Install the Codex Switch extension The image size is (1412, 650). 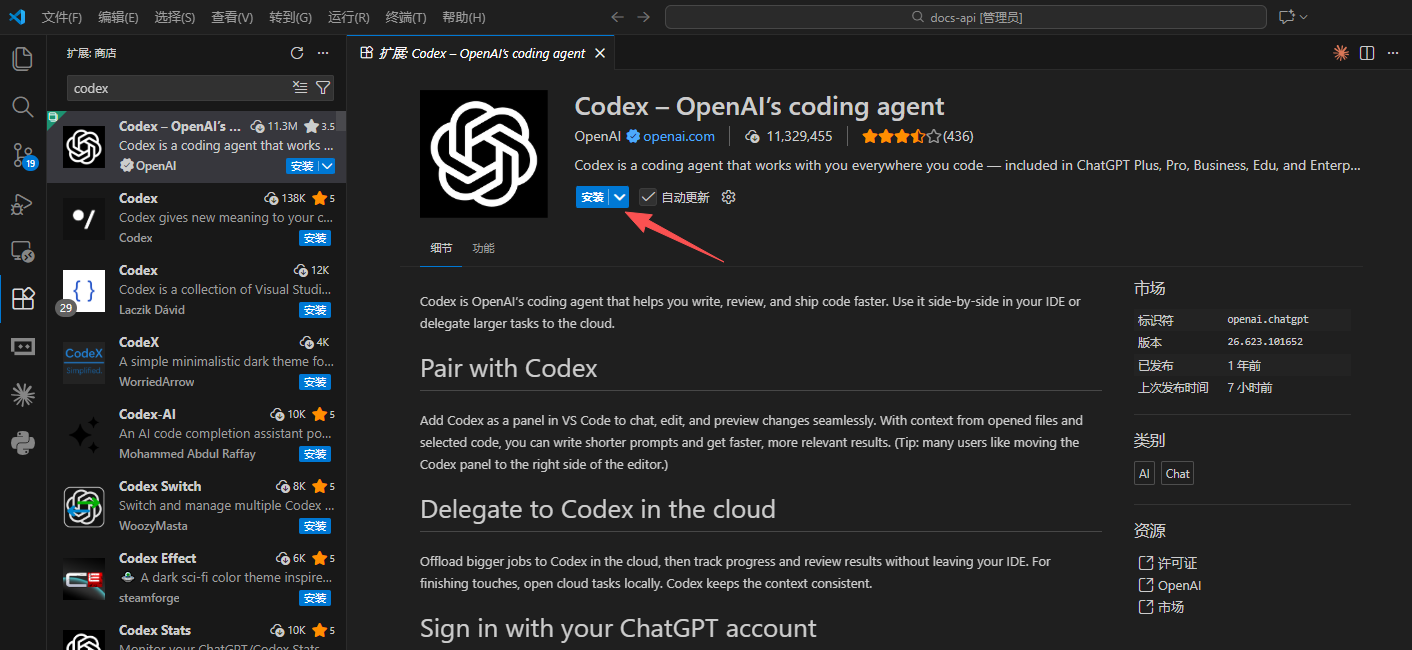[315, 526]
